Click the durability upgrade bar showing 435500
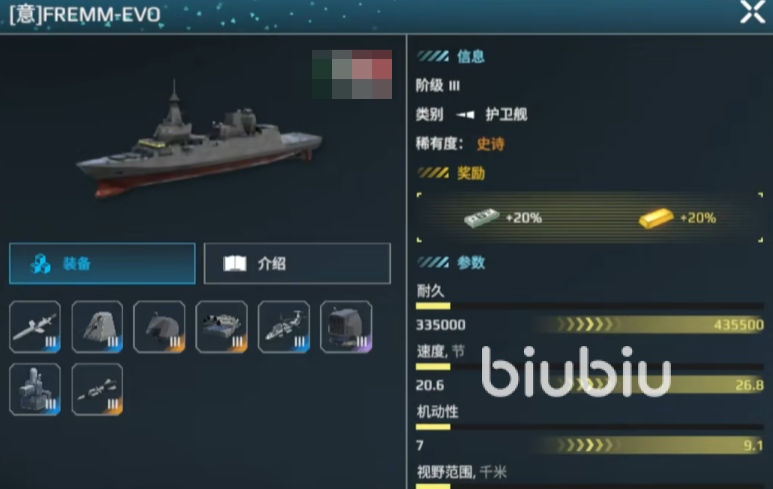The height and width of the screenshot is (489, 773). click(649, 325)
